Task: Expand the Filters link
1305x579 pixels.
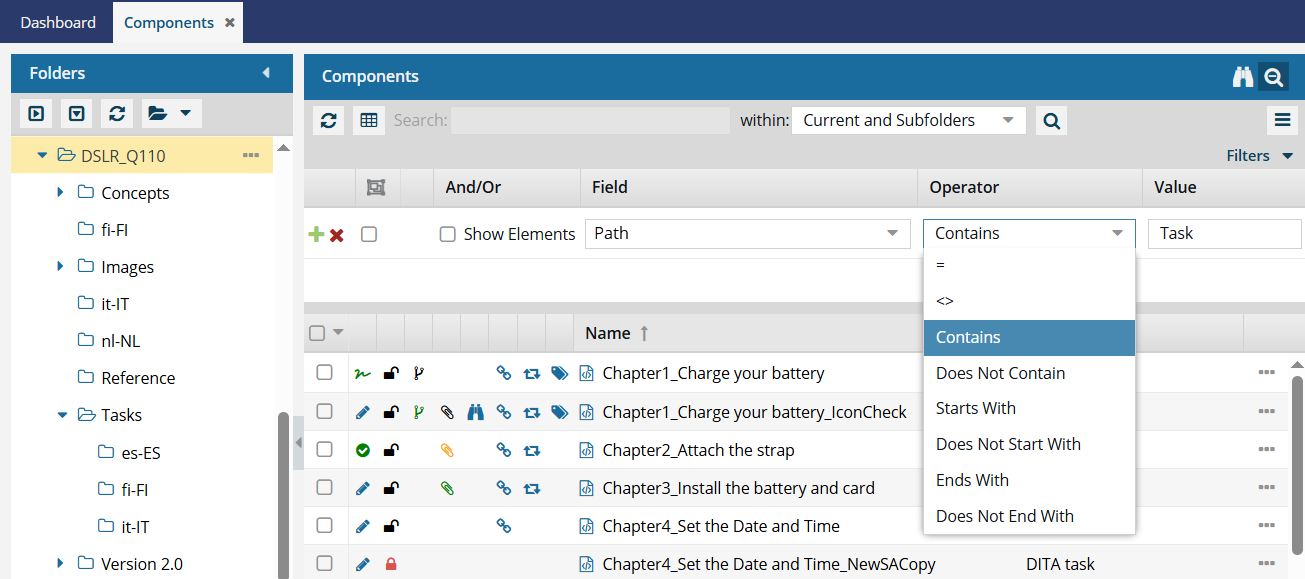Action: click(1259, 156)
